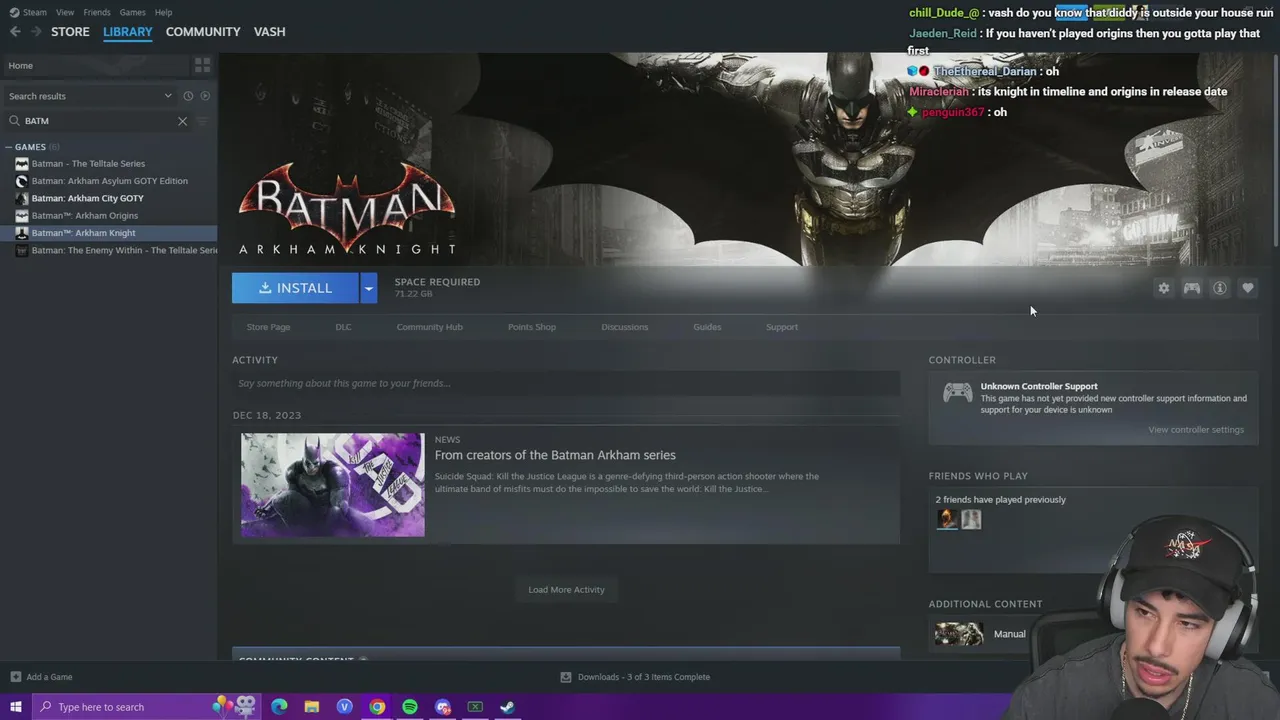Click Add a Game plus icon
Viewport: 1280px width, 720px height.
[15, 677]
